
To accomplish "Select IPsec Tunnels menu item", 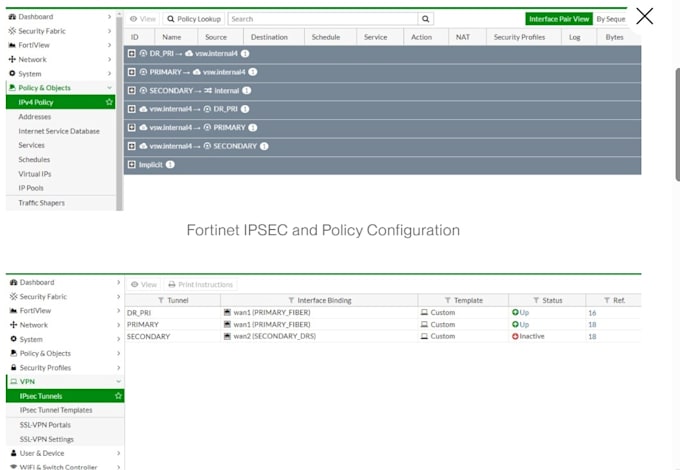I will point(65,396).
